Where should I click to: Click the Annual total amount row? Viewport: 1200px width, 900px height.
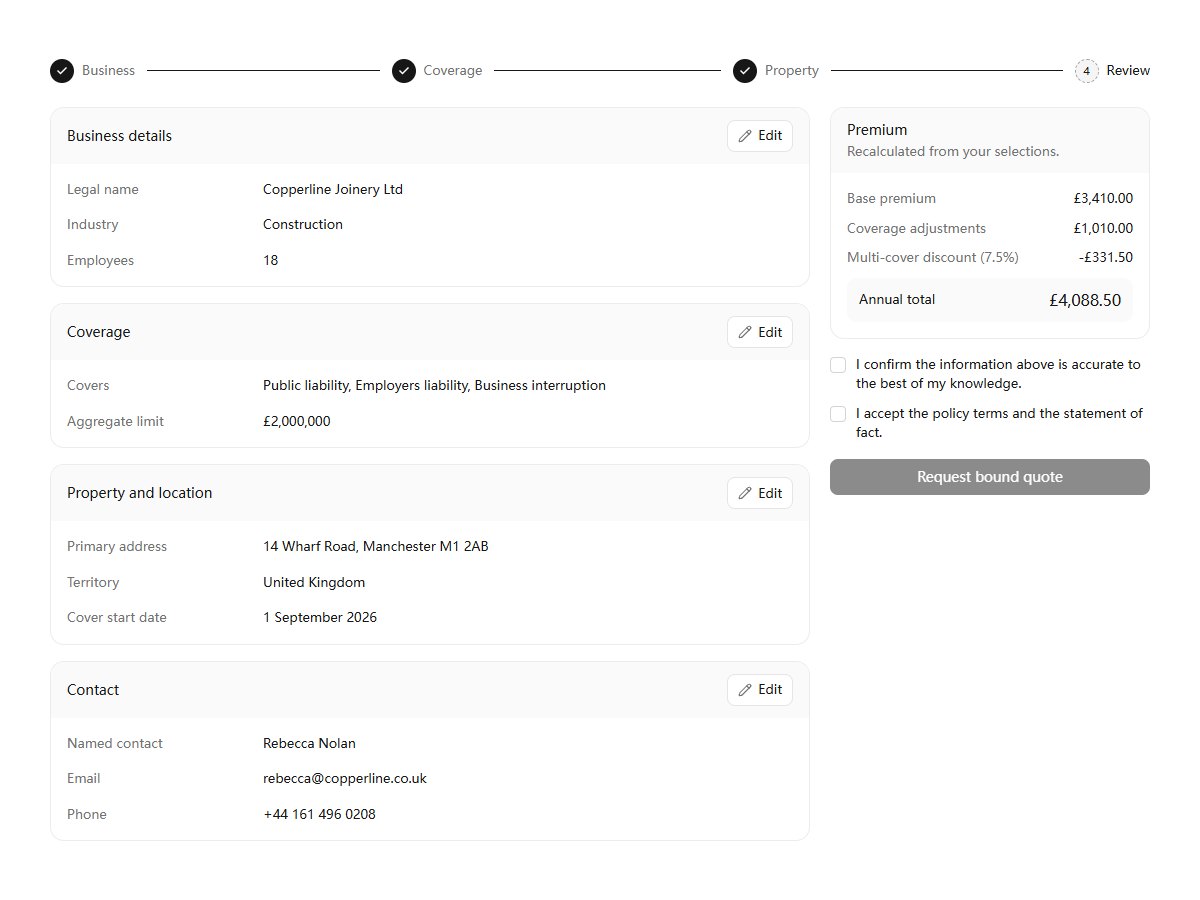pos(990,300)
